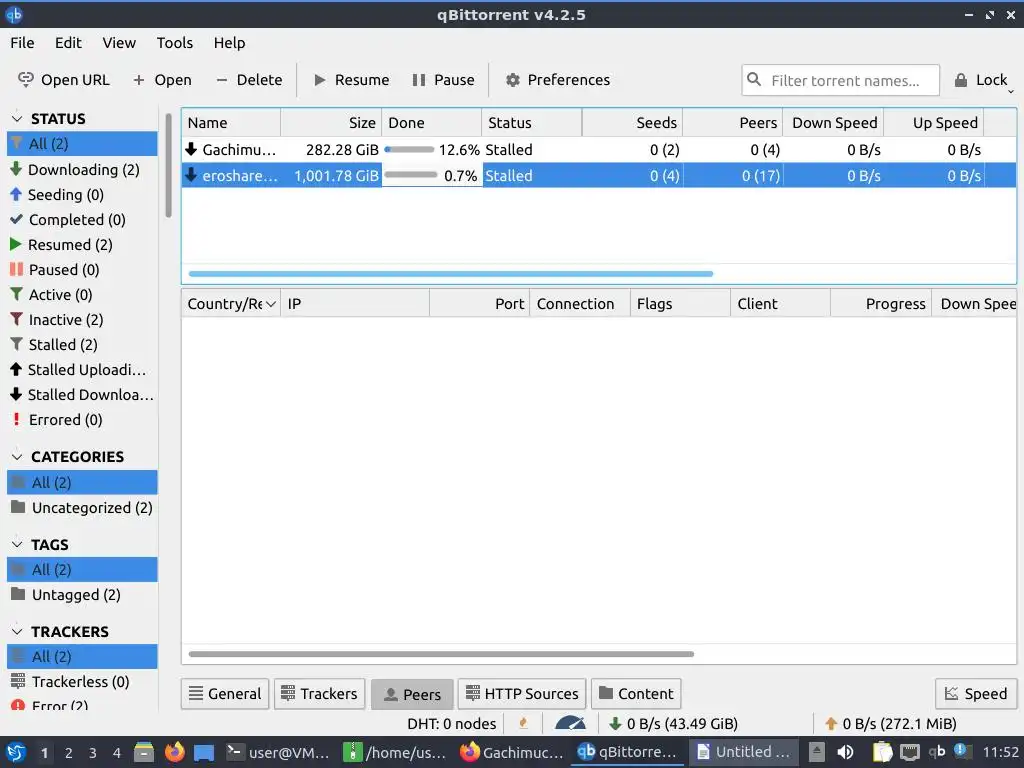Viewport: 1024px width, 768px height.
Task: Click the 12.6% progress bar of Gachimu
Action: pyautogui.click(x=409, y=150)
